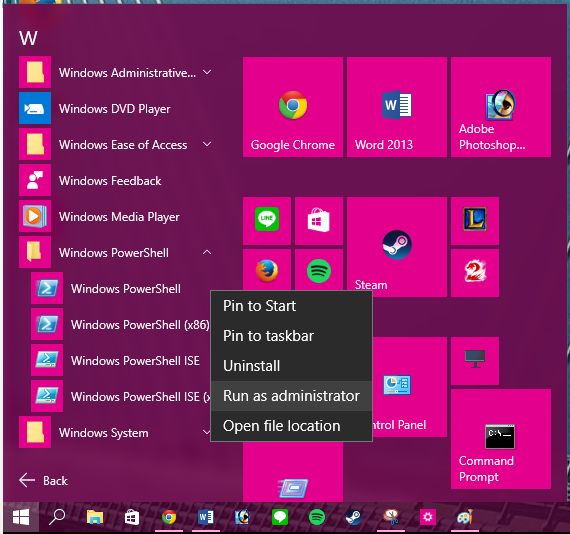Click the Windows Store tile
Viewport: 570px width, 534px height.
(319, 221)
